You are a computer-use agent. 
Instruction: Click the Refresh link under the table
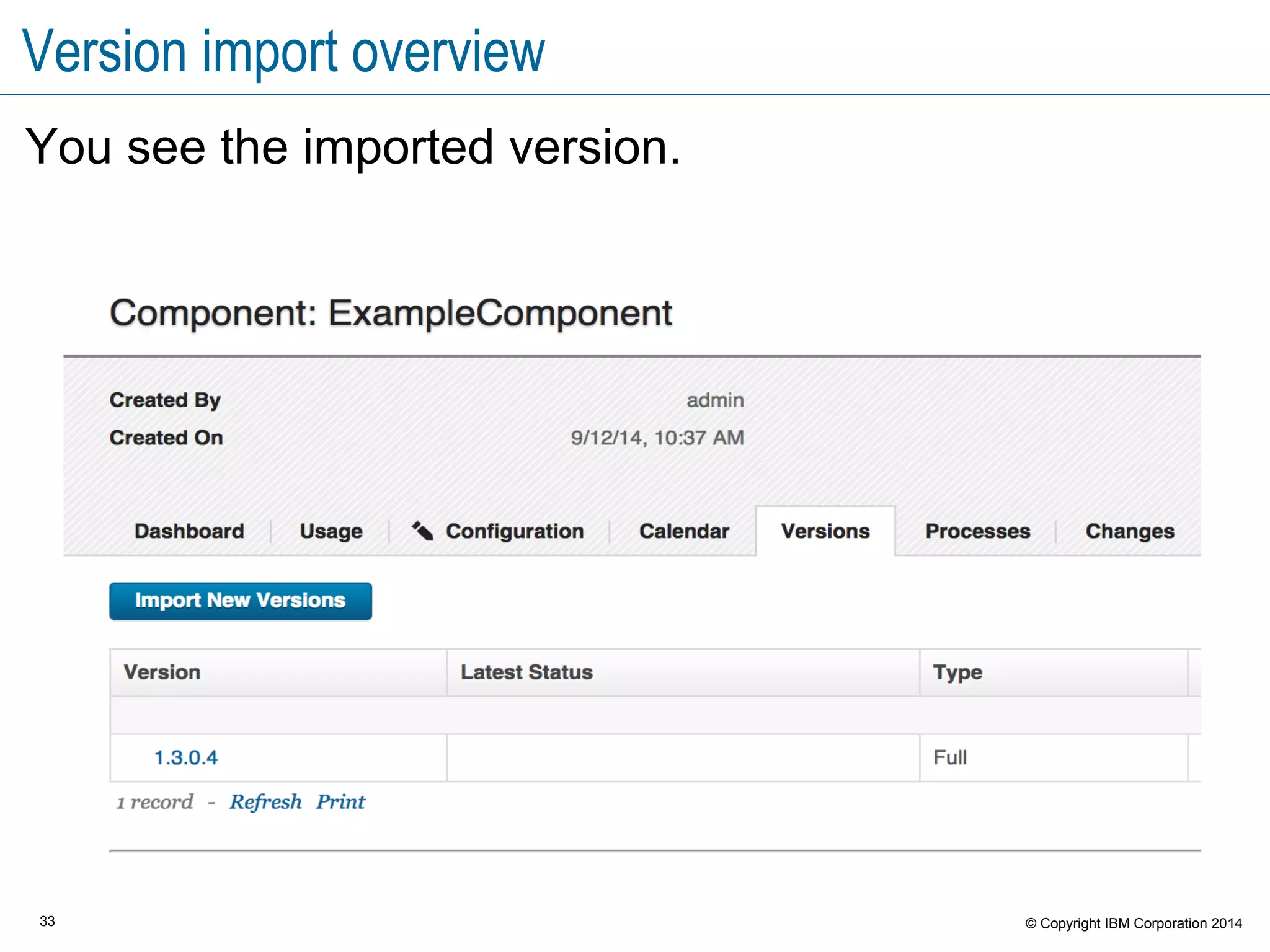[x=265, y=802]
